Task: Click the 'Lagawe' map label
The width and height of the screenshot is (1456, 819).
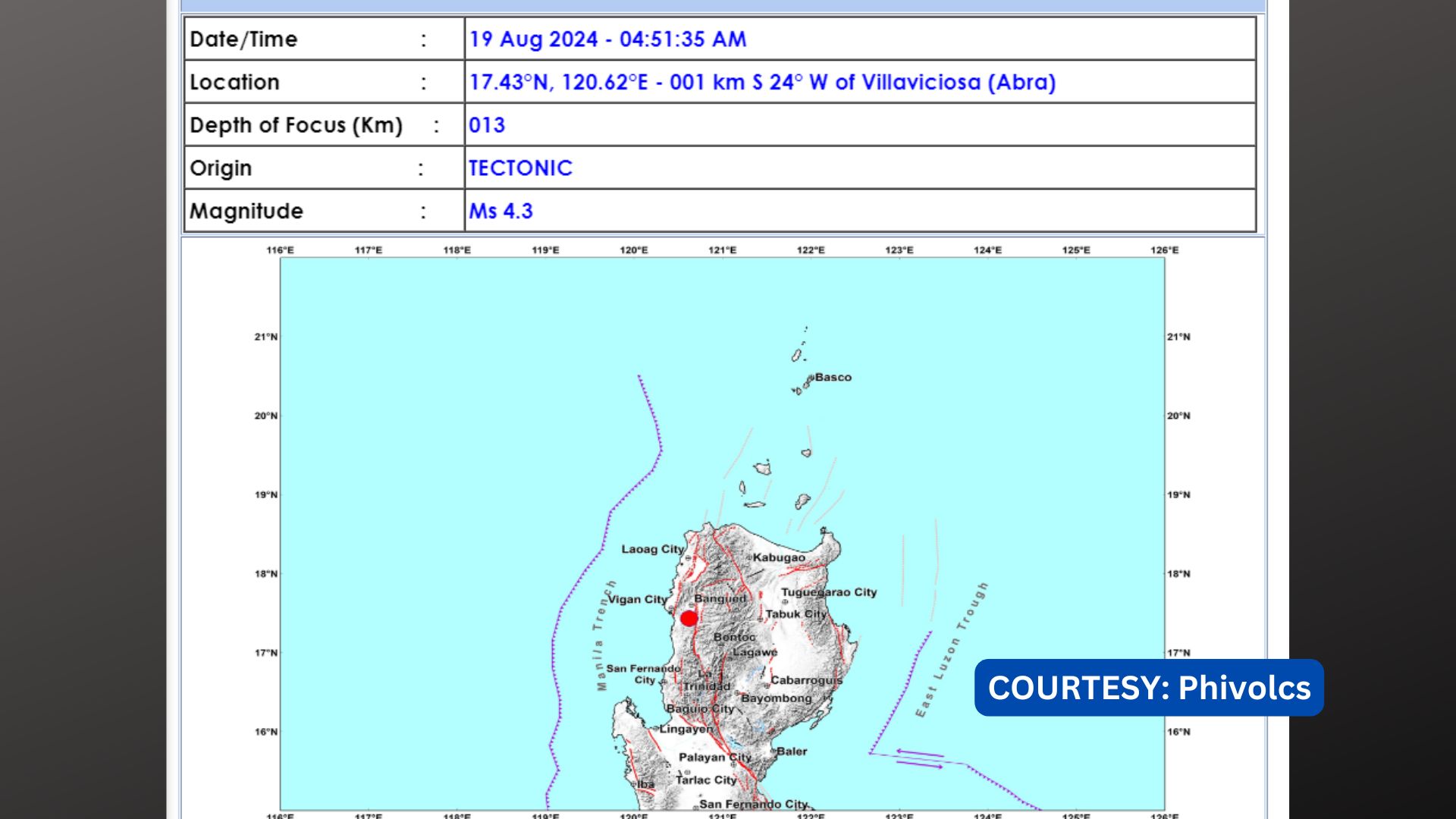Action: tap(755, 652)
